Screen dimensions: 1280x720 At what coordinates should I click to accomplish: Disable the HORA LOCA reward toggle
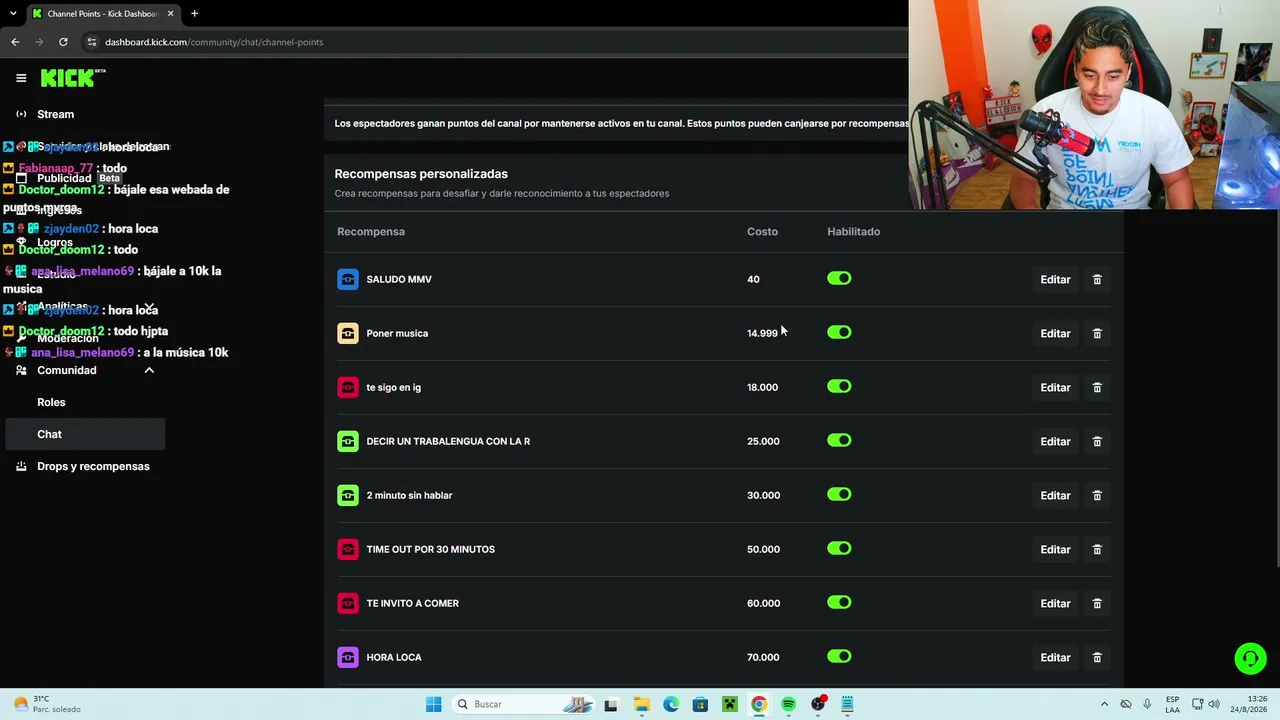point(839,656)
